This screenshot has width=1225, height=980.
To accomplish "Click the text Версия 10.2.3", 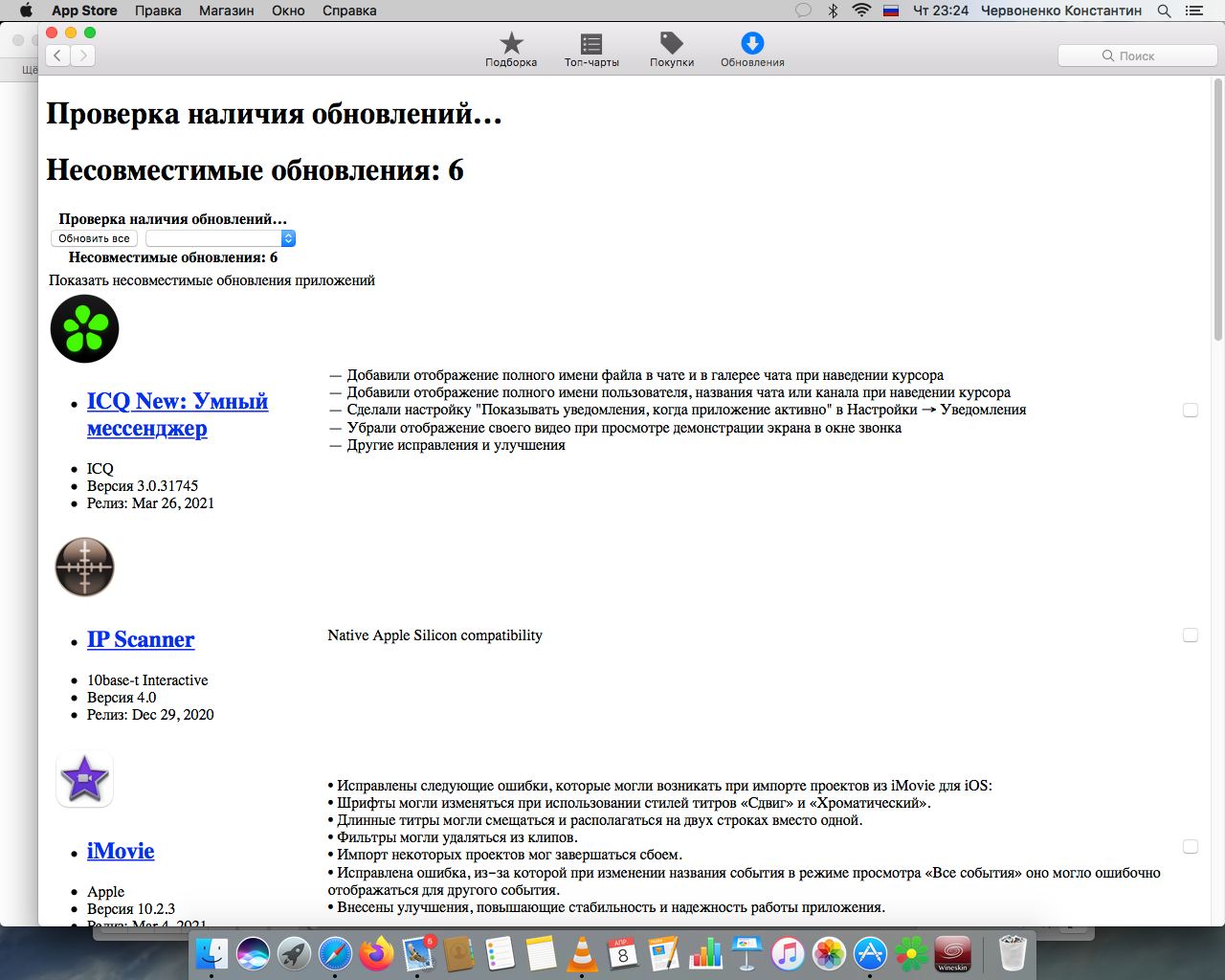I will 131,908.
